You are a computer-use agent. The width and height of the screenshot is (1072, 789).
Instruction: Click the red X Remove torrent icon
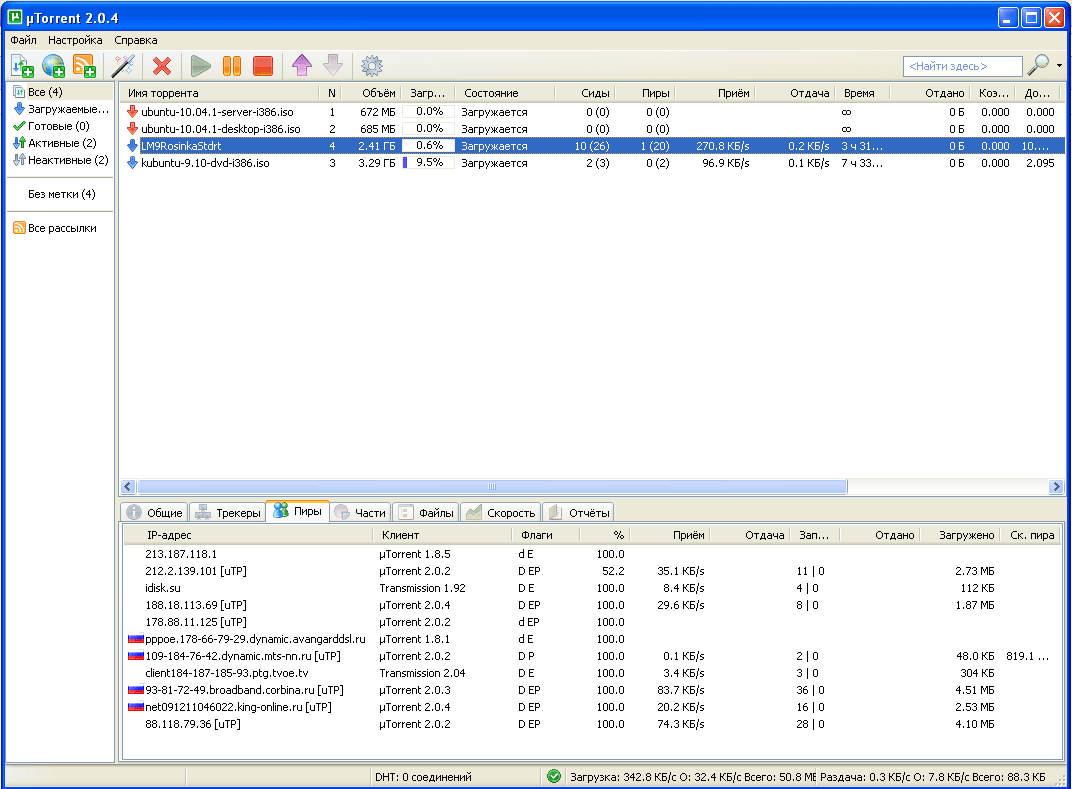point(162,66)
